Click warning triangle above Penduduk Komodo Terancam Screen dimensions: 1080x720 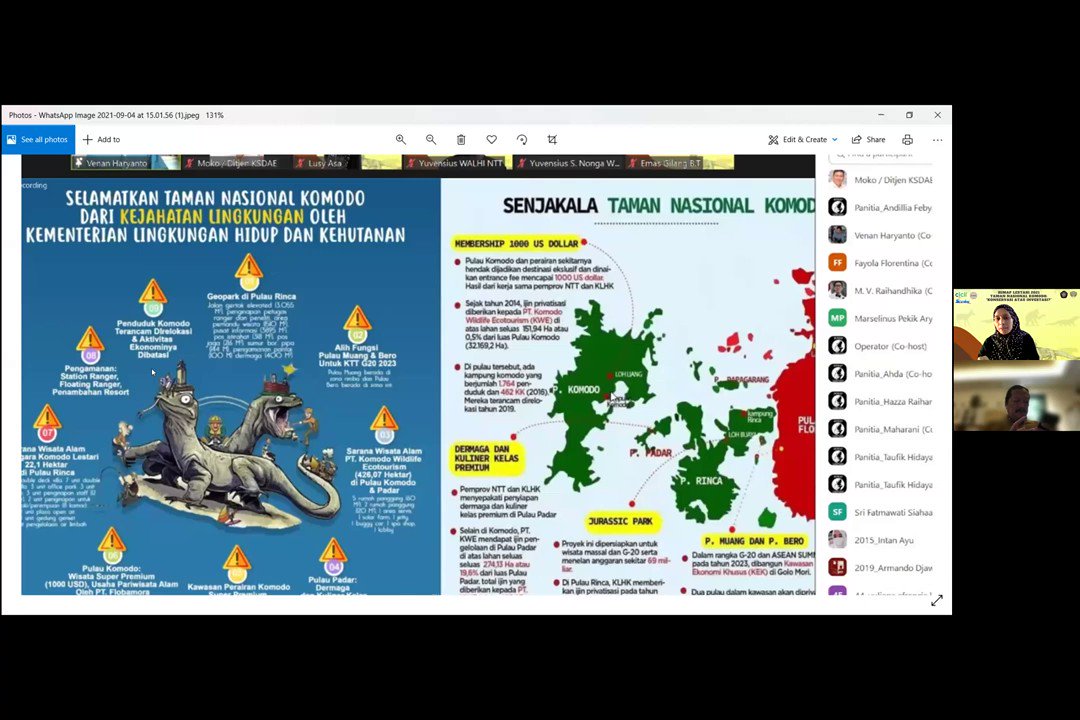(153, 294)
